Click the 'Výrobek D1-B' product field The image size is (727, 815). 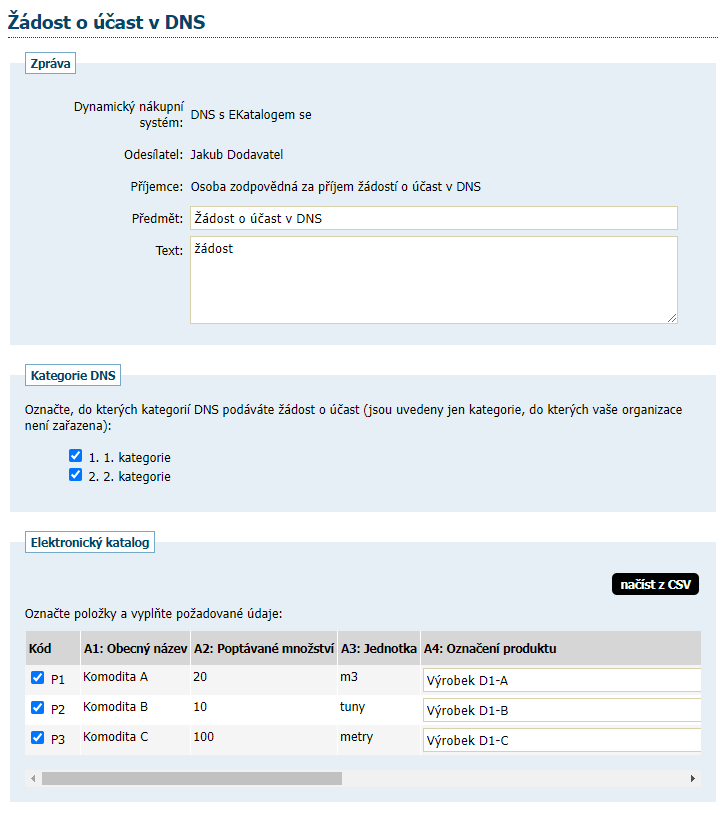(560, 711)
